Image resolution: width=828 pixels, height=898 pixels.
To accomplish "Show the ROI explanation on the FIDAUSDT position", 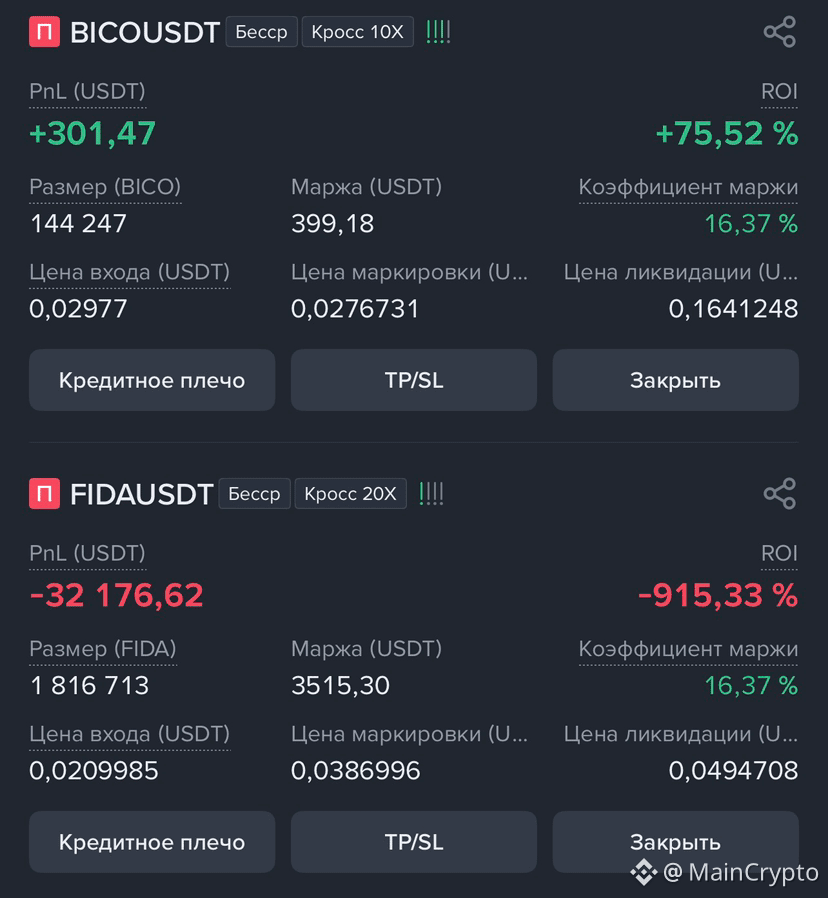I will tap(779, 554).
